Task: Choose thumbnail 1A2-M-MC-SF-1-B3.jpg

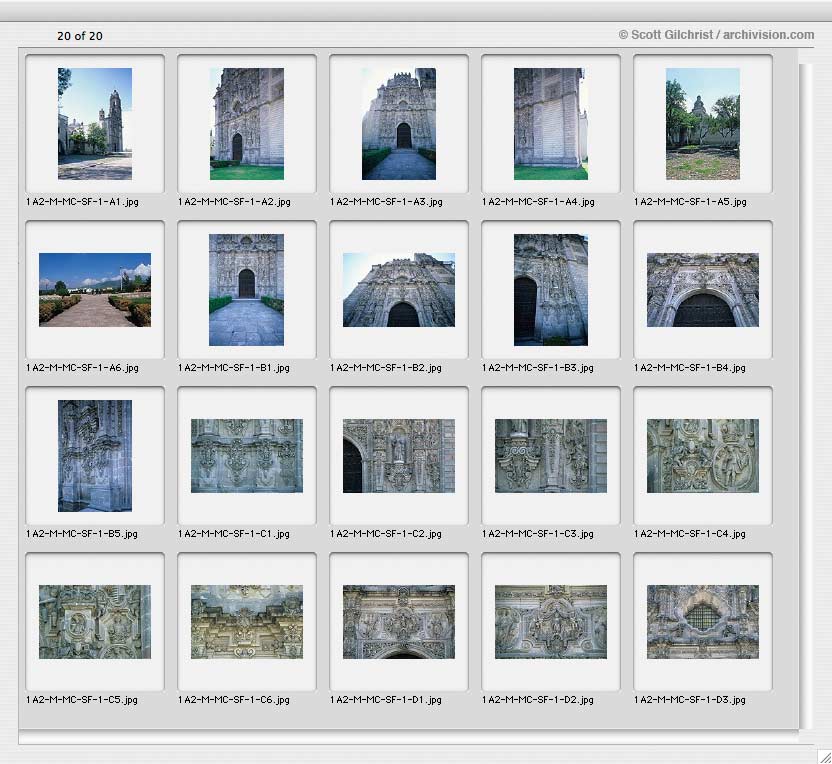Action: [x=551, y=290]
